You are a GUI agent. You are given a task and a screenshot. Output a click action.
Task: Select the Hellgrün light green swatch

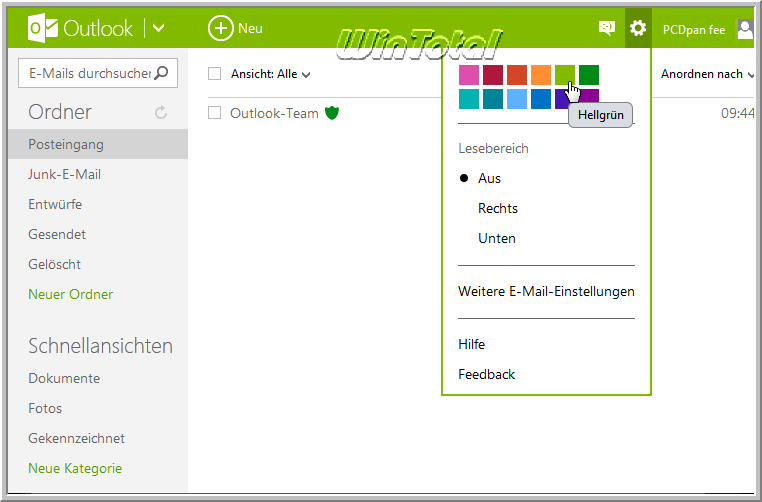tap(565, 75)
